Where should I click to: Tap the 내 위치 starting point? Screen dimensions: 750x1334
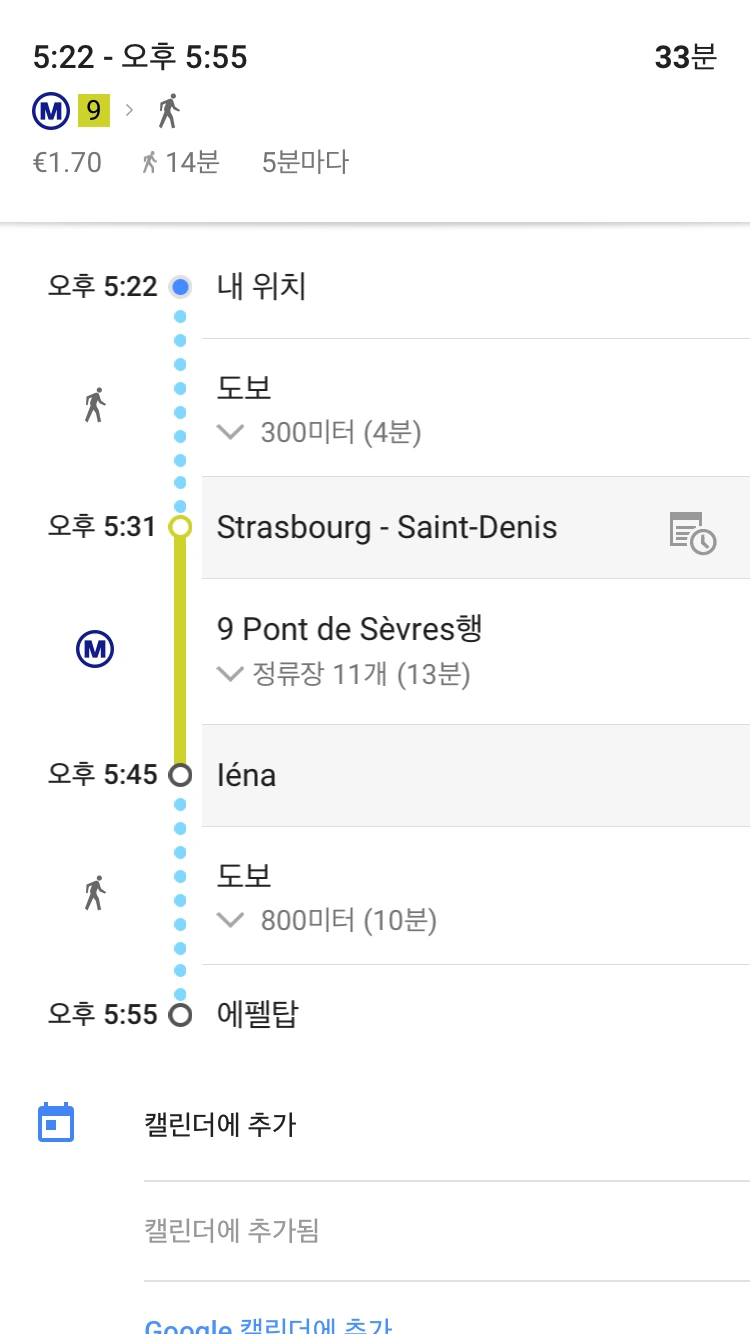(262, 287)
